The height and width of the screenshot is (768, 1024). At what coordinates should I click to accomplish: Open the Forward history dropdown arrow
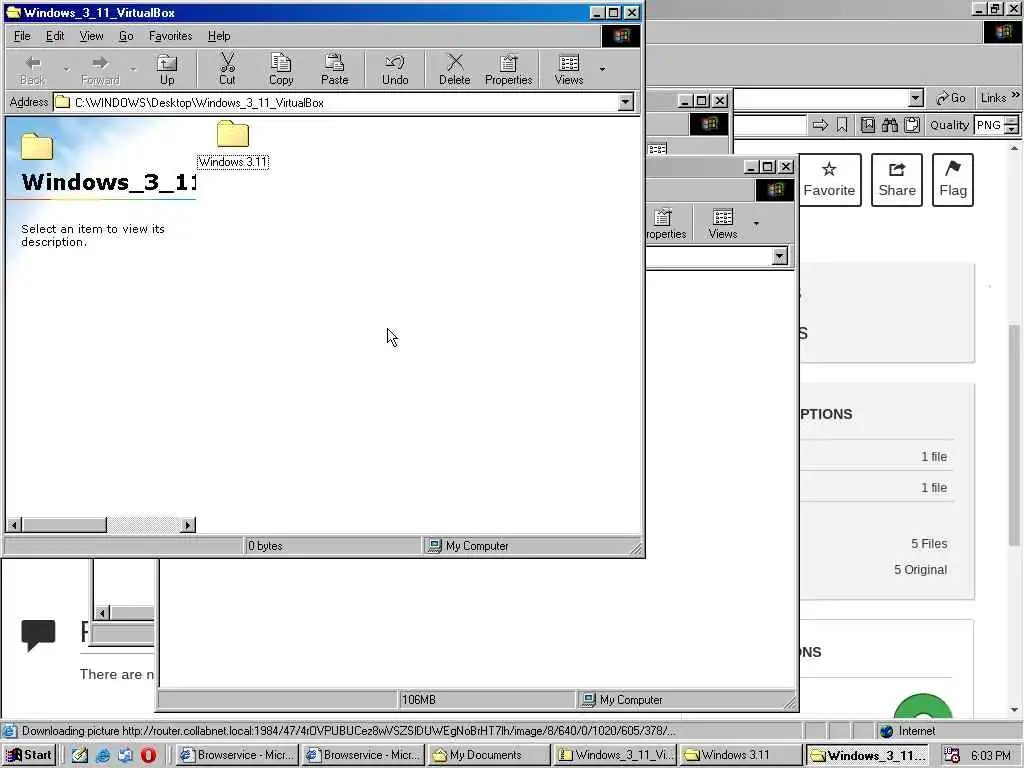133,69
